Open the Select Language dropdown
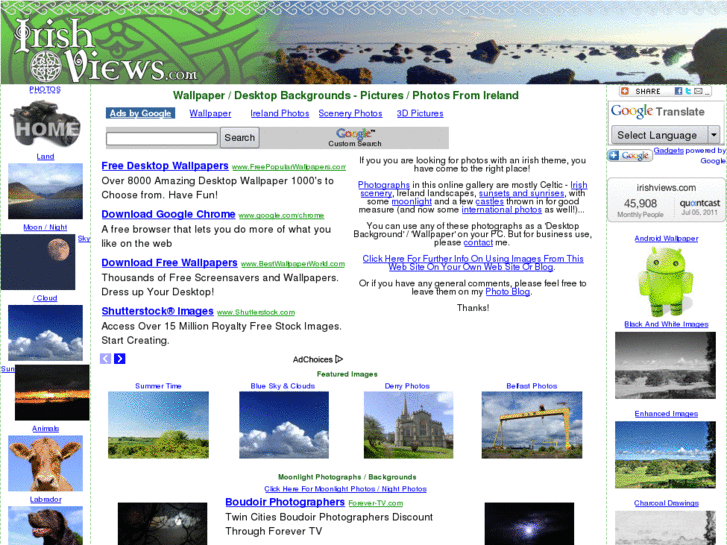 [666, 135]
